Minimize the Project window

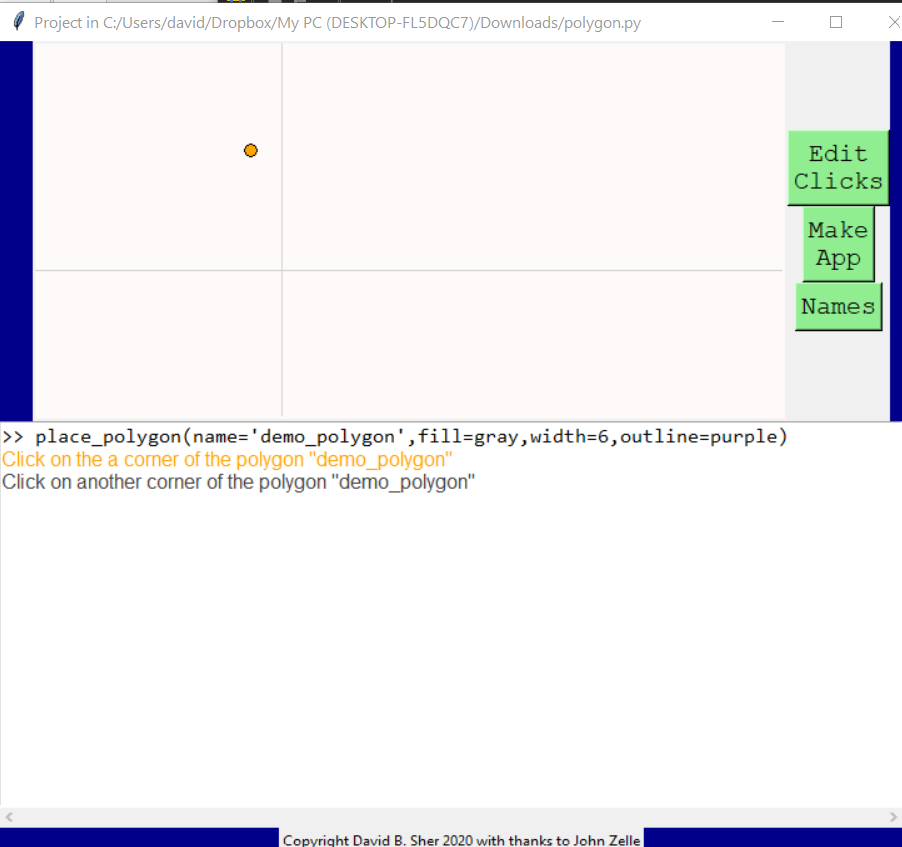pos(778,22)
